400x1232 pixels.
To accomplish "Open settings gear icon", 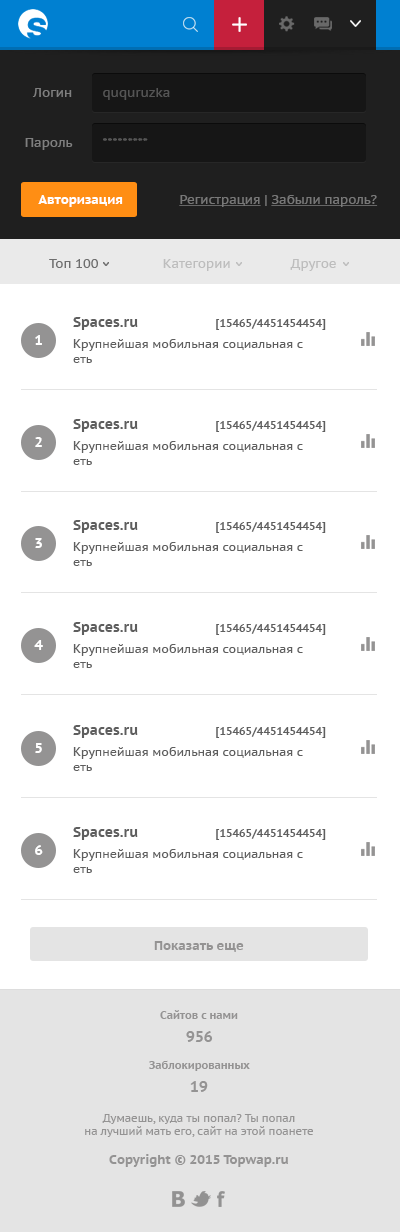I will coord(287,24).
